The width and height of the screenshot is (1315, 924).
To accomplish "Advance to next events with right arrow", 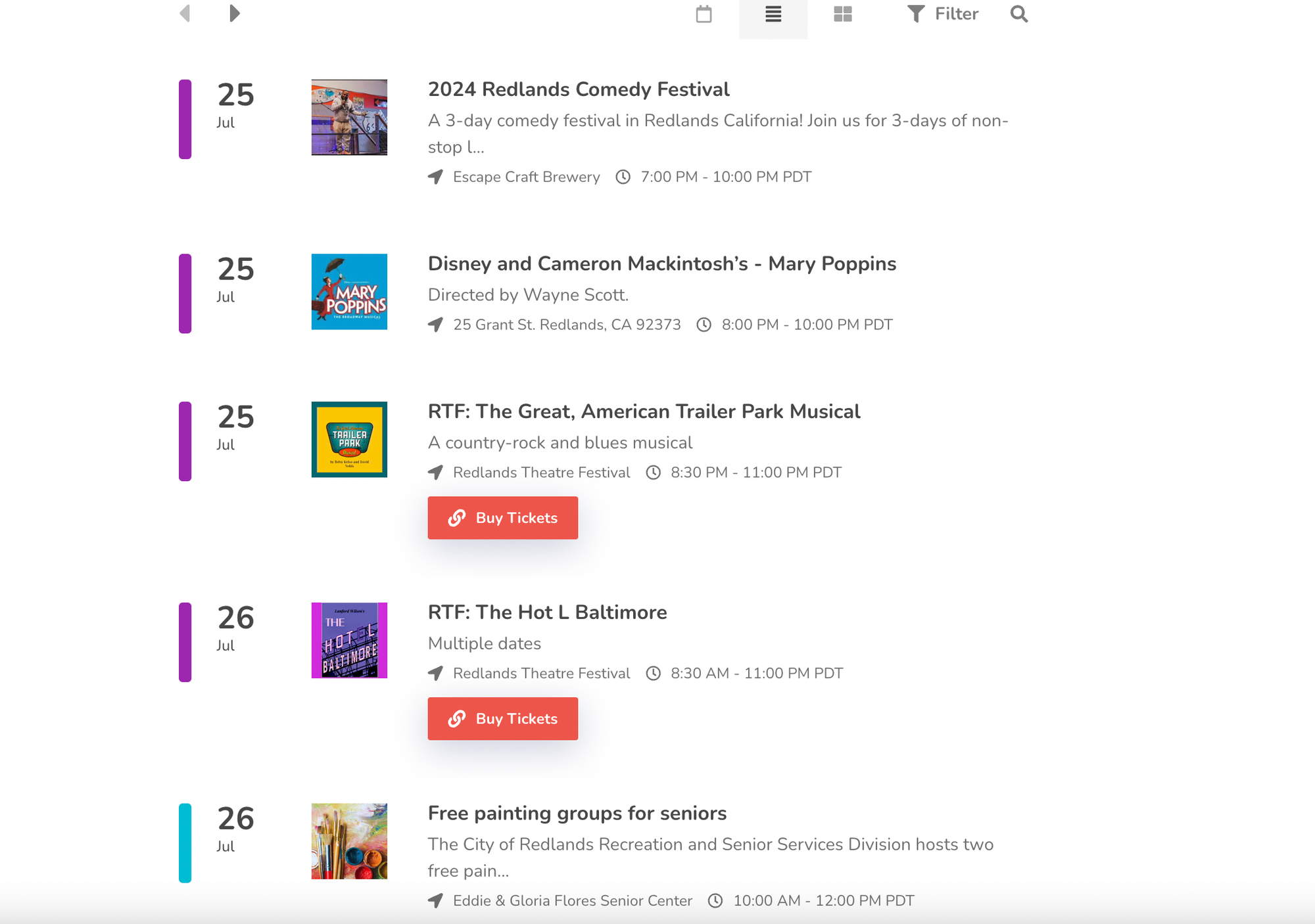I will [x=234, y=13].
